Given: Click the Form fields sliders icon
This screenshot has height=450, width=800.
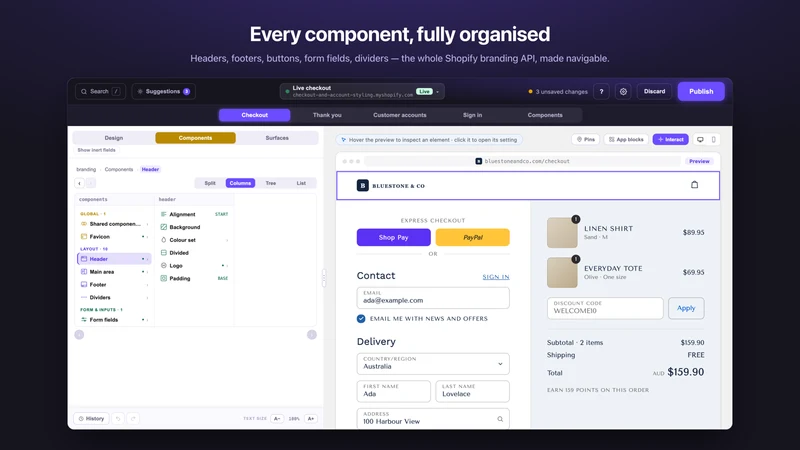Looking at the screenshot, I should pyautogui.click(x=84, y=320).
